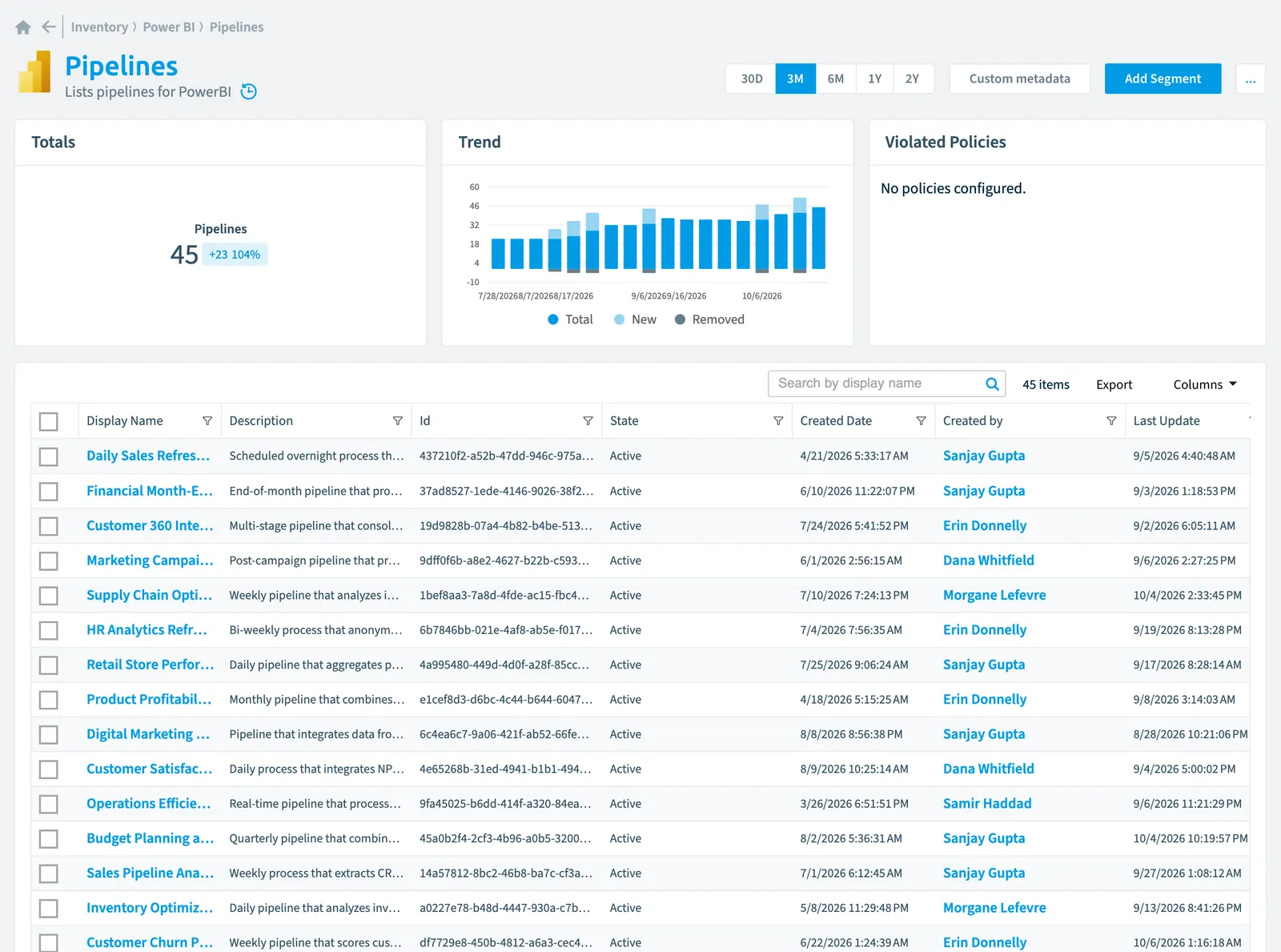Navigate to Power BI breadcrumb
The width and height of the screenshot is (1281, 952).
169,27
